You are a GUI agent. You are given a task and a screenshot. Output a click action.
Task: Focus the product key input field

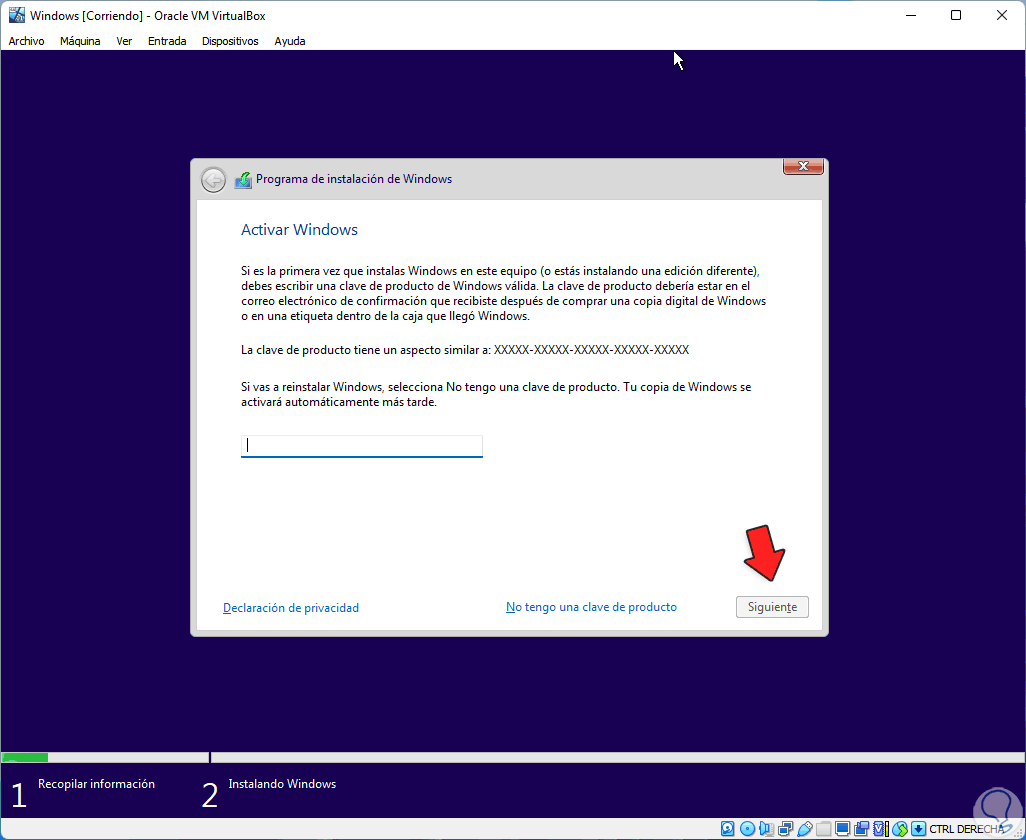pyautogui.click(x=362, y=446)
